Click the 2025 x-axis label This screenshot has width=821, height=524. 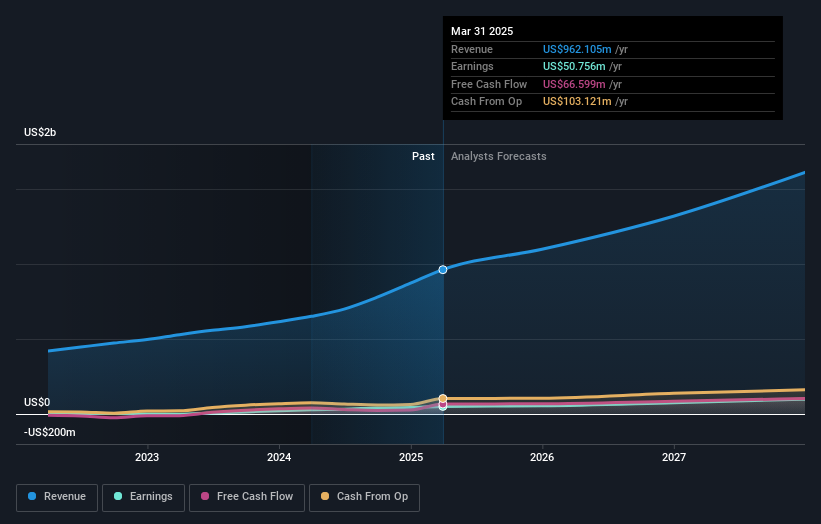[411, 457]
